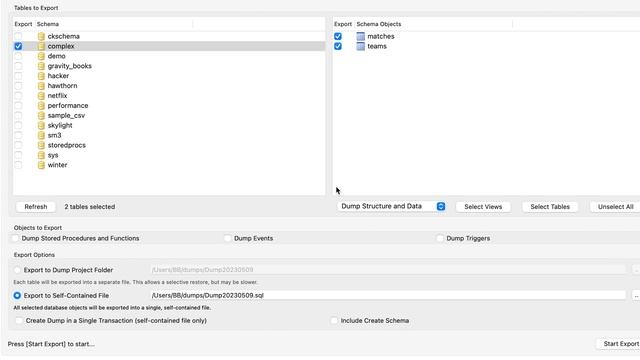Select the matches table row
This screenshot has height=360, width=640.
pos(486,36)
